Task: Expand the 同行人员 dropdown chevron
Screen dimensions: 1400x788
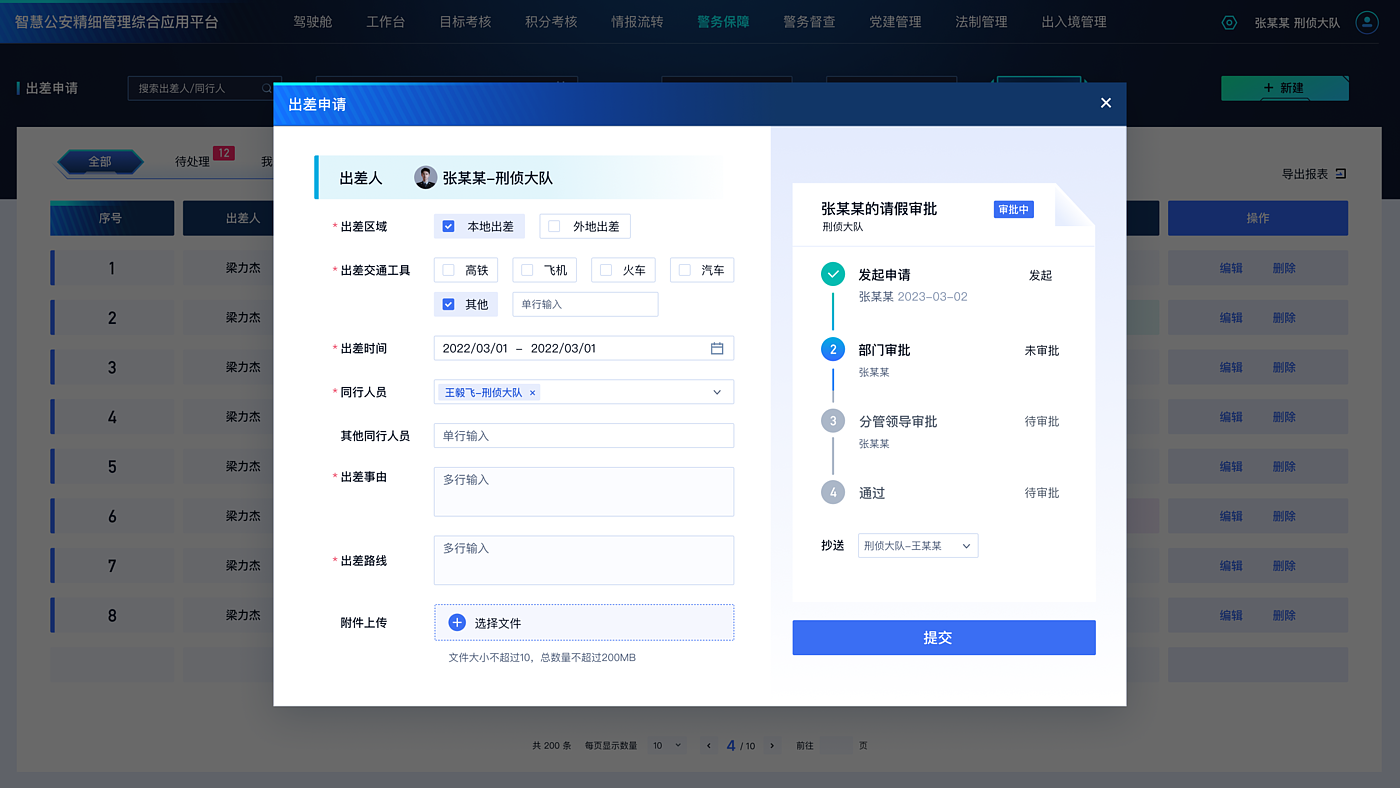Action: coord(717,392)
